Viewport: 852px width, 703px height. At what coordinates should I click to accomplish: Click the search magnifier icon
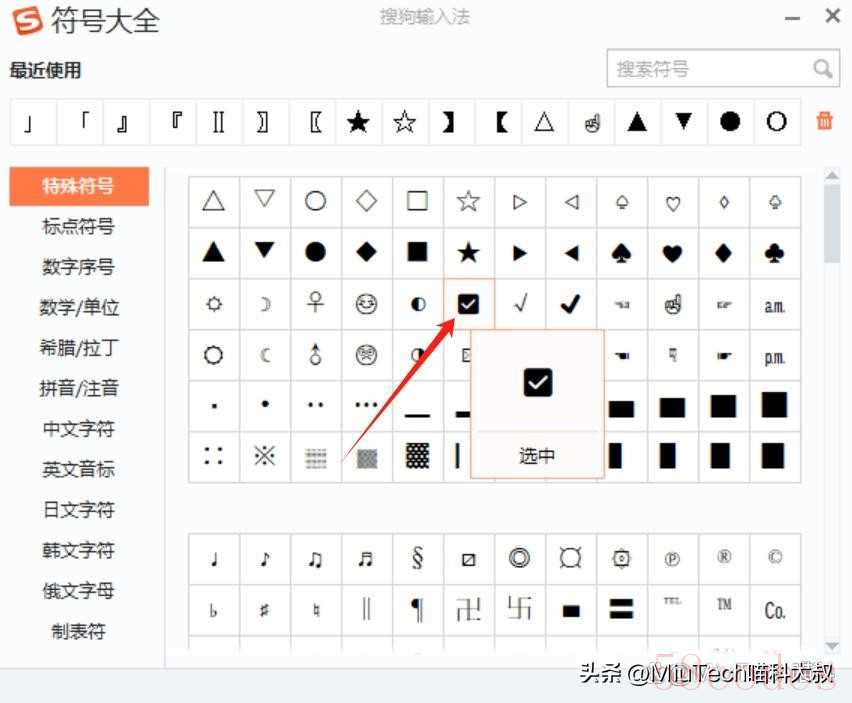(x=822, y=69)
